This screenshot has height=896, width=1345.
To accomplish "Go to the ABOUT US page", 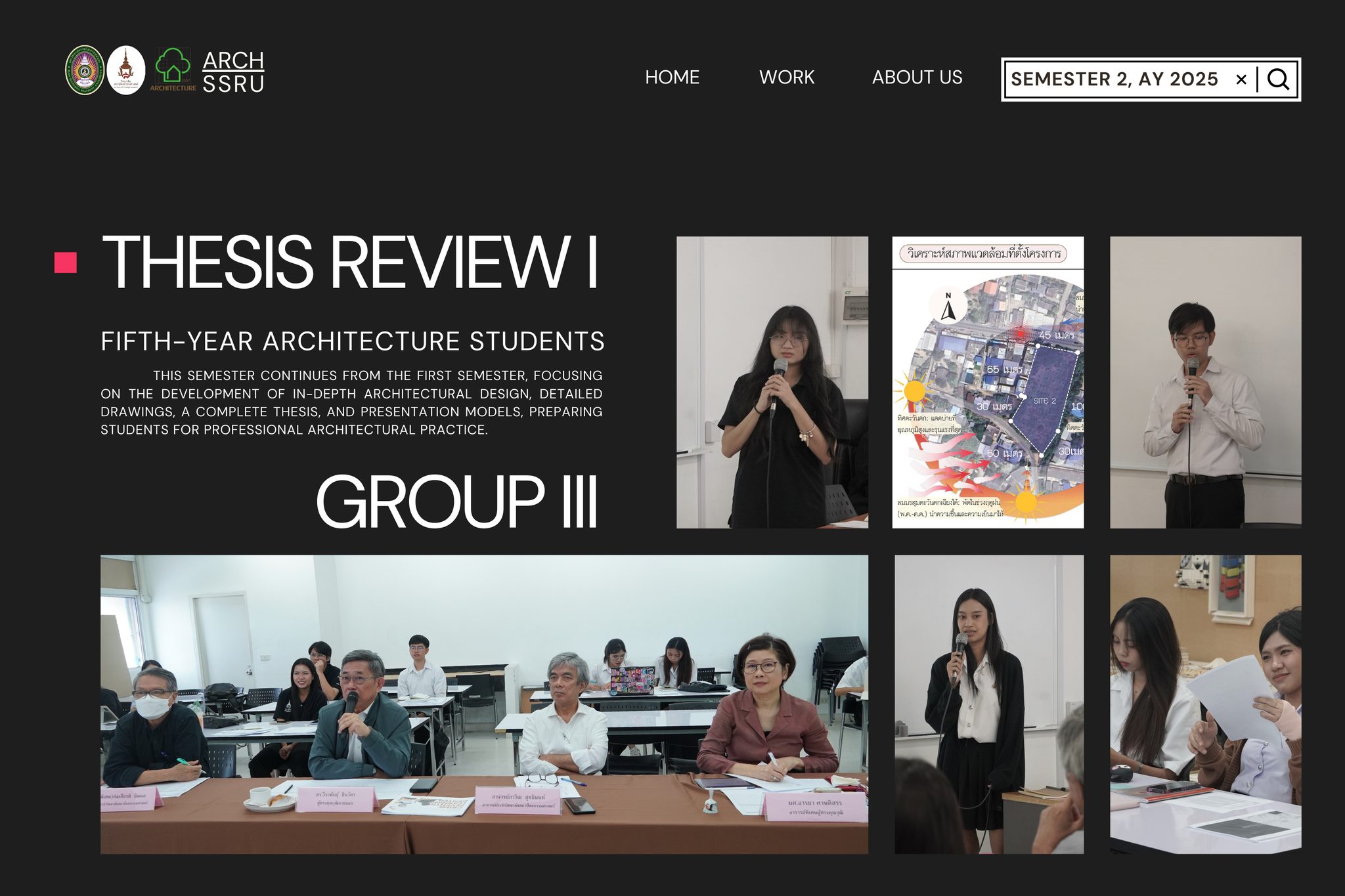I will (x=917, y=77).
